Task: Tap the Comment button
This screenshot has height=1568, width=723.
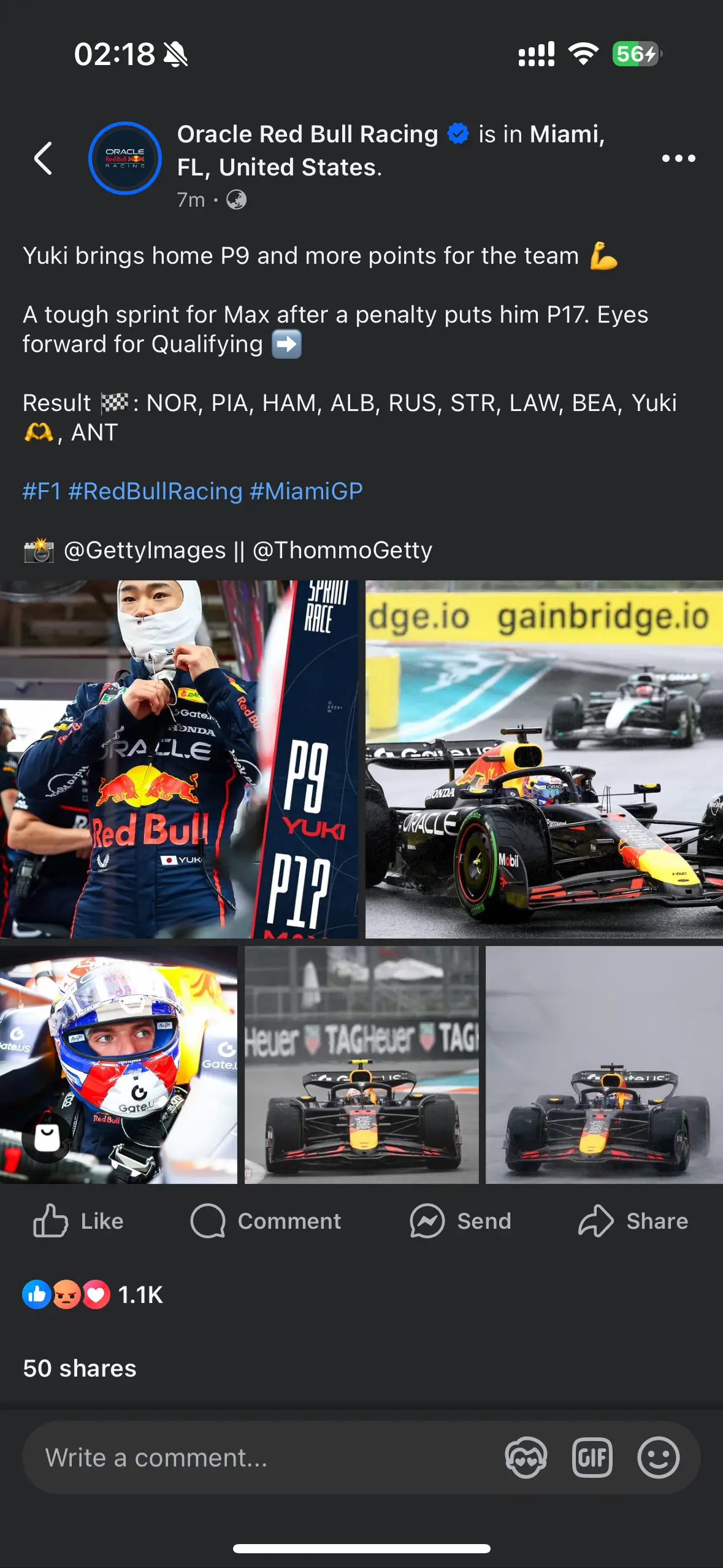Action: click(x=265, y=1221)
